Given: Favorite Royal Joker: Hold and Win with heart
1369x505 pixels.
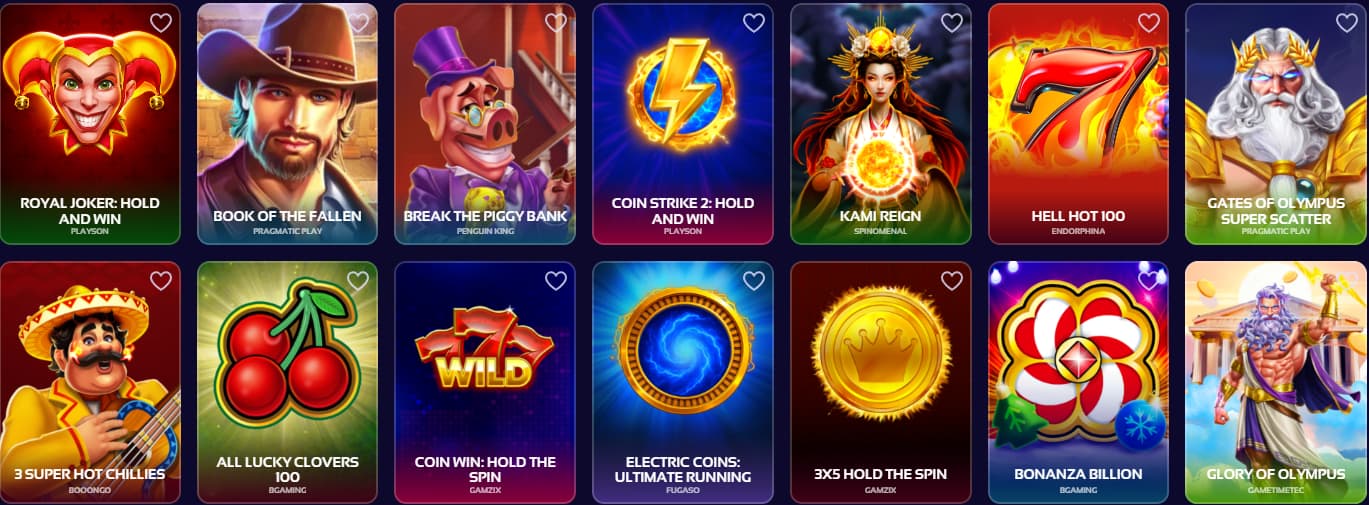Looking at the screenshot, I should pyautogui.click(x=160, y=22).
